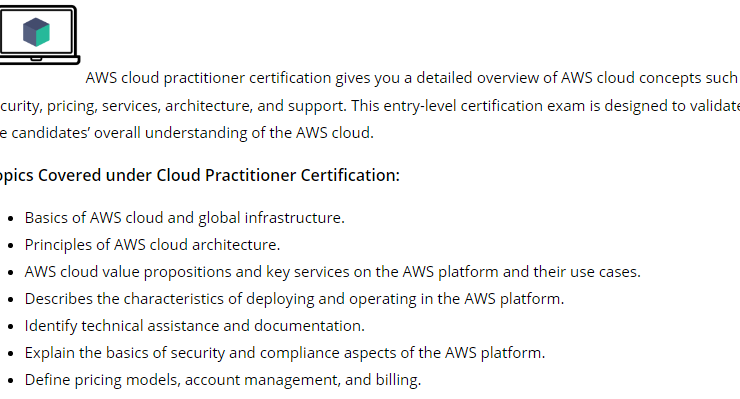740x399 pixels.
Task: Click the laptop base below the screen graphic
Action: (x=40, y=59)
